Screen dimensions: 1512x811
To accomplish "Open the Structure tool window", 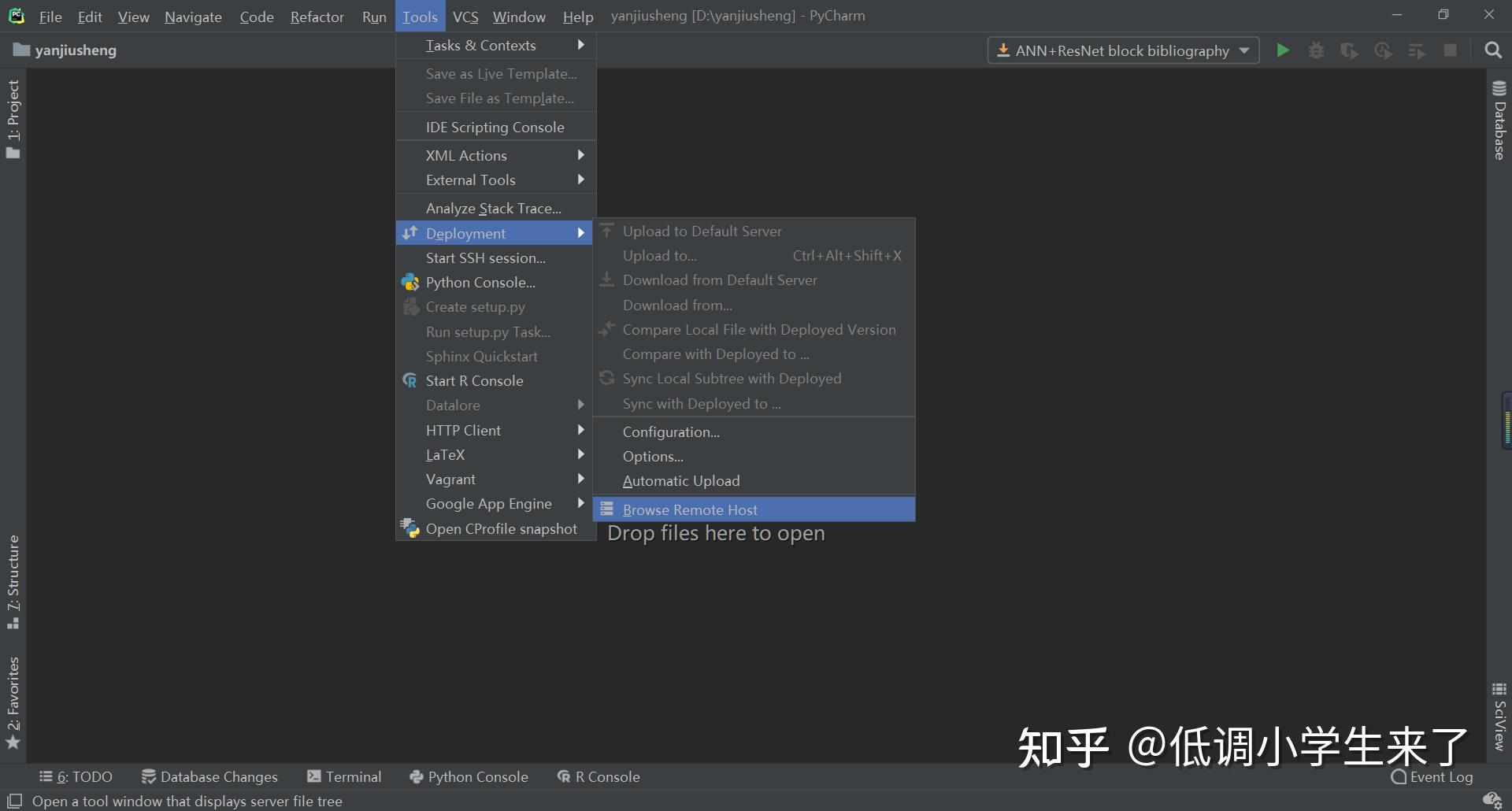I will [13, 582].
